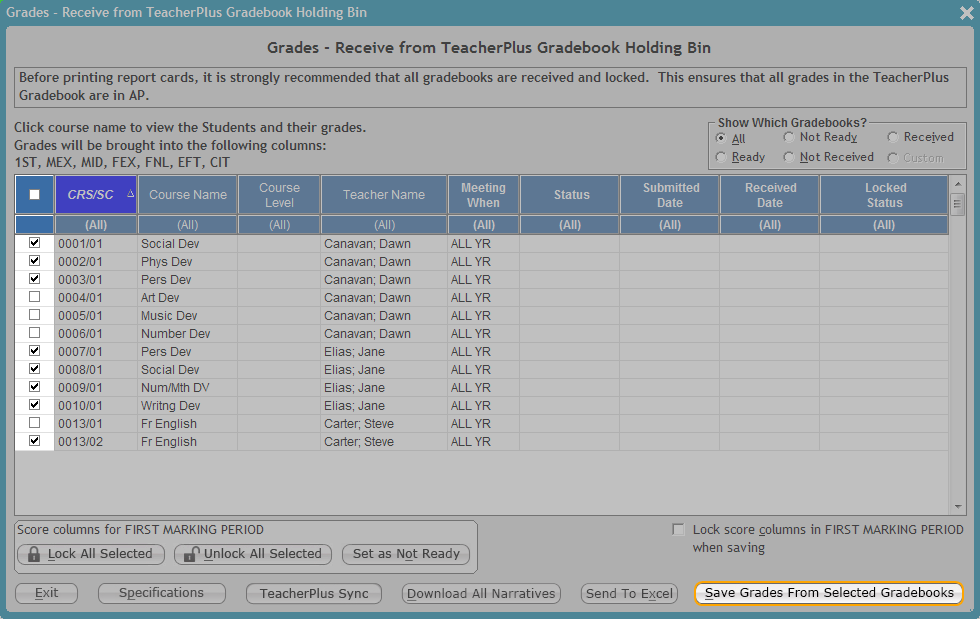Uncheck the 0013/02 Fr English row
This screenshot has height=619, width=980.
[34, 441]
